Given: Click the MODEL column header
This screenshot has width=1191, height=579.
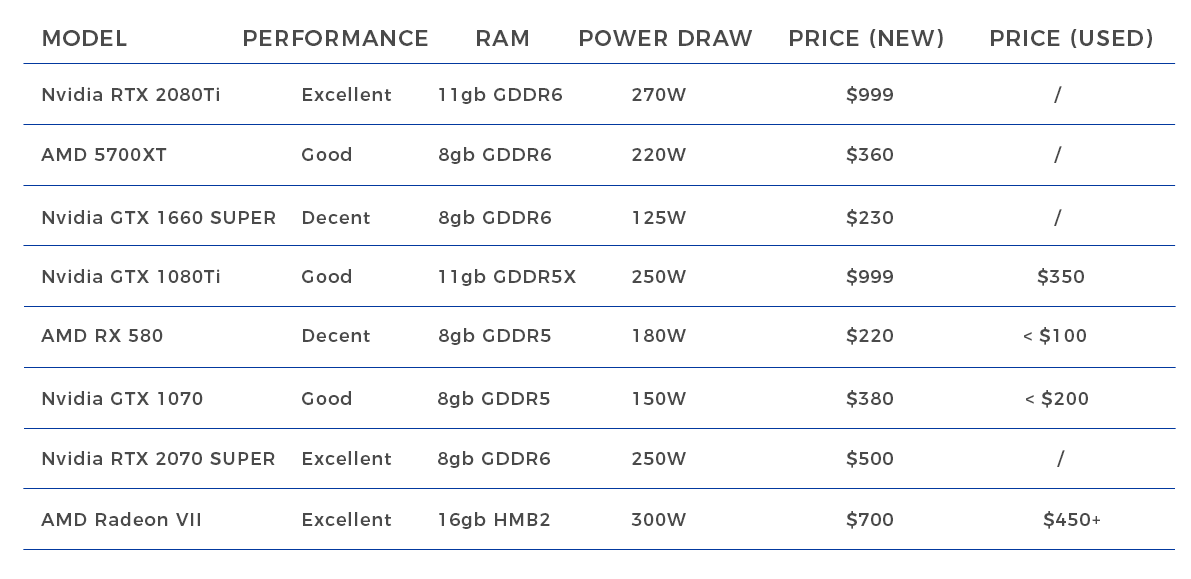Looking at the screenshot, I should point(84,39).
